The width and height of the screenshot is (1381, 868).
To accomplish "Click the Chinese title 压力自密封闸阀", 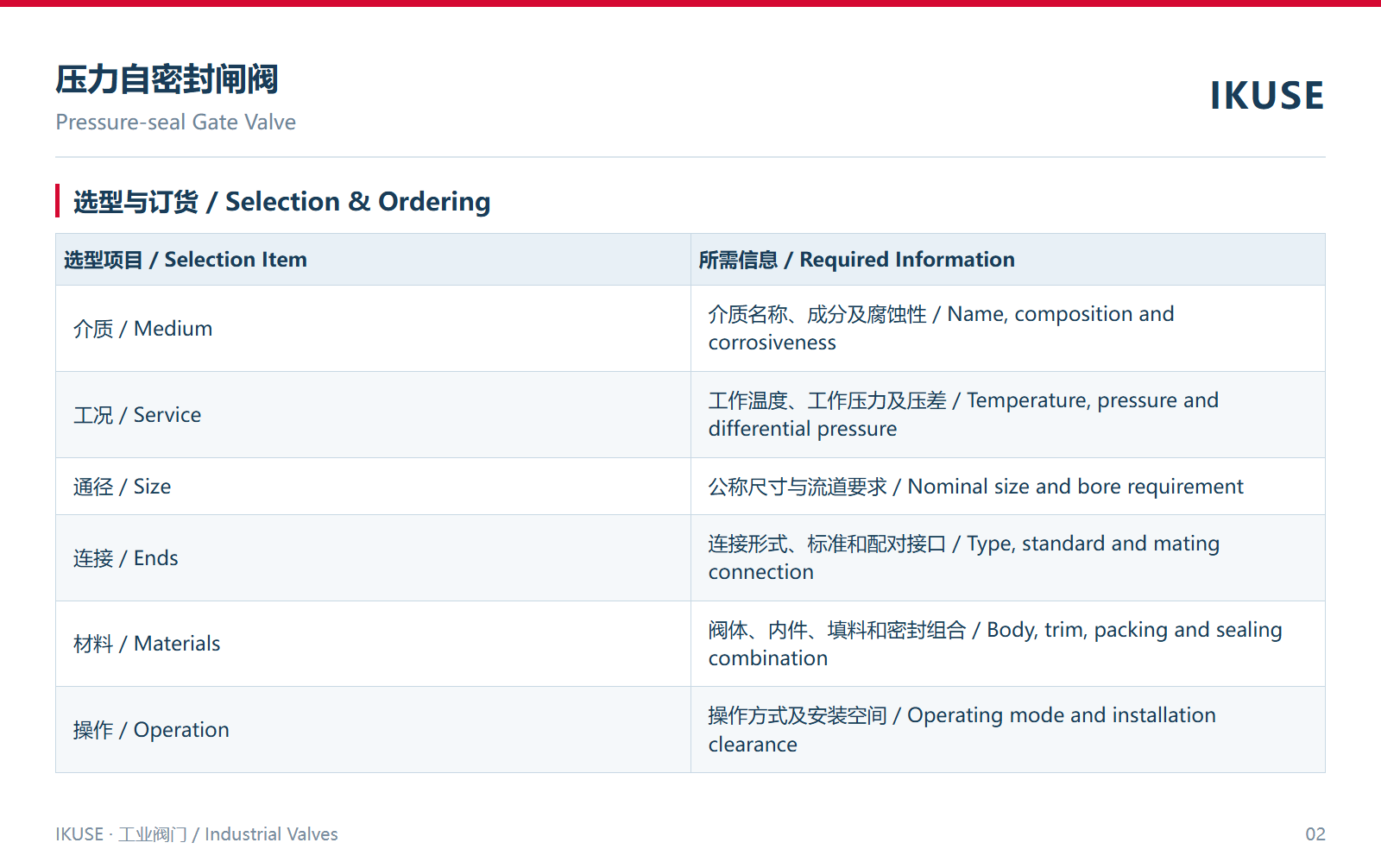I will tap(167, 79).
